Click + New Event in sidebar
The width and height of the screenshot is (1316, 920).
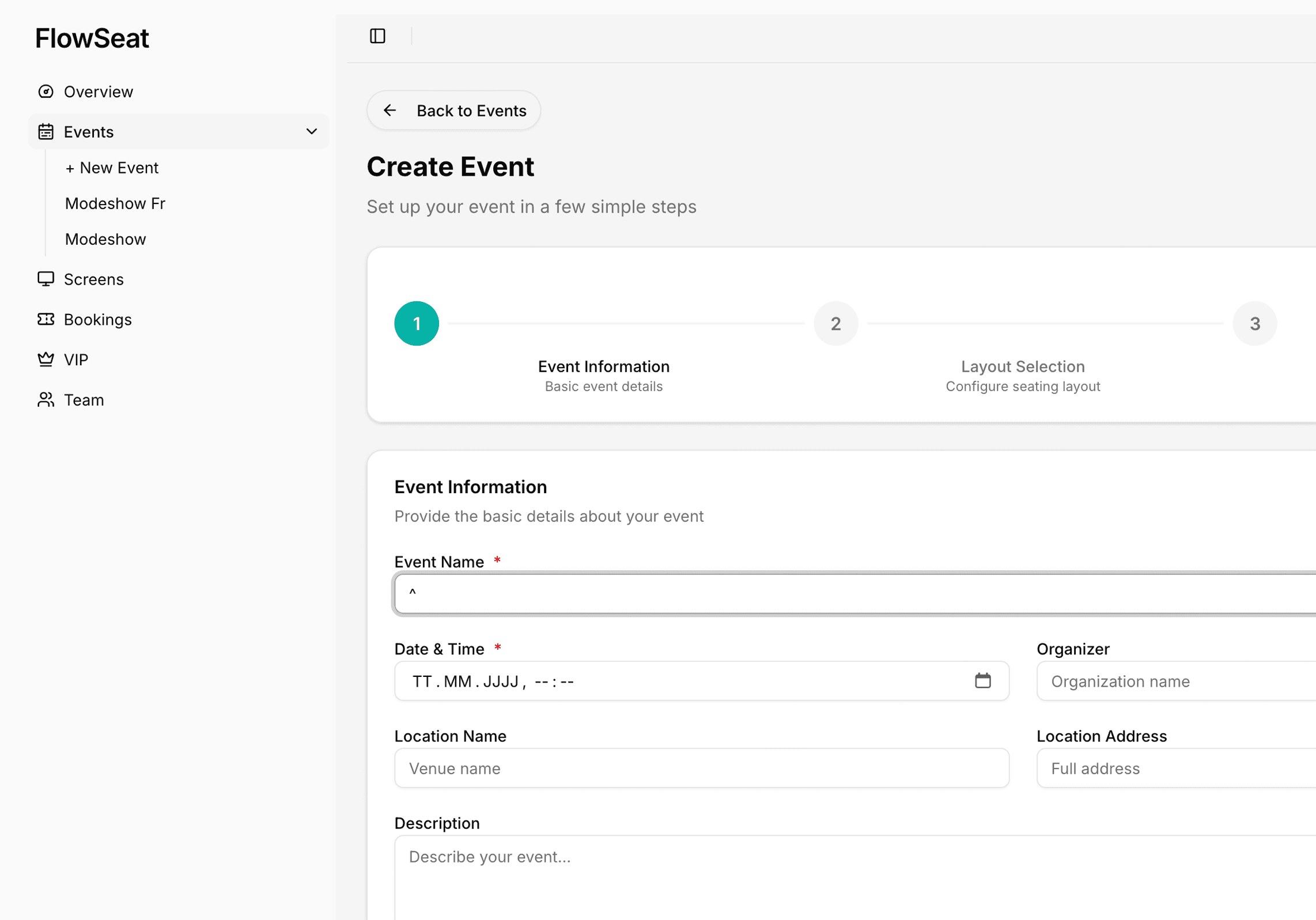coord(112,168)
